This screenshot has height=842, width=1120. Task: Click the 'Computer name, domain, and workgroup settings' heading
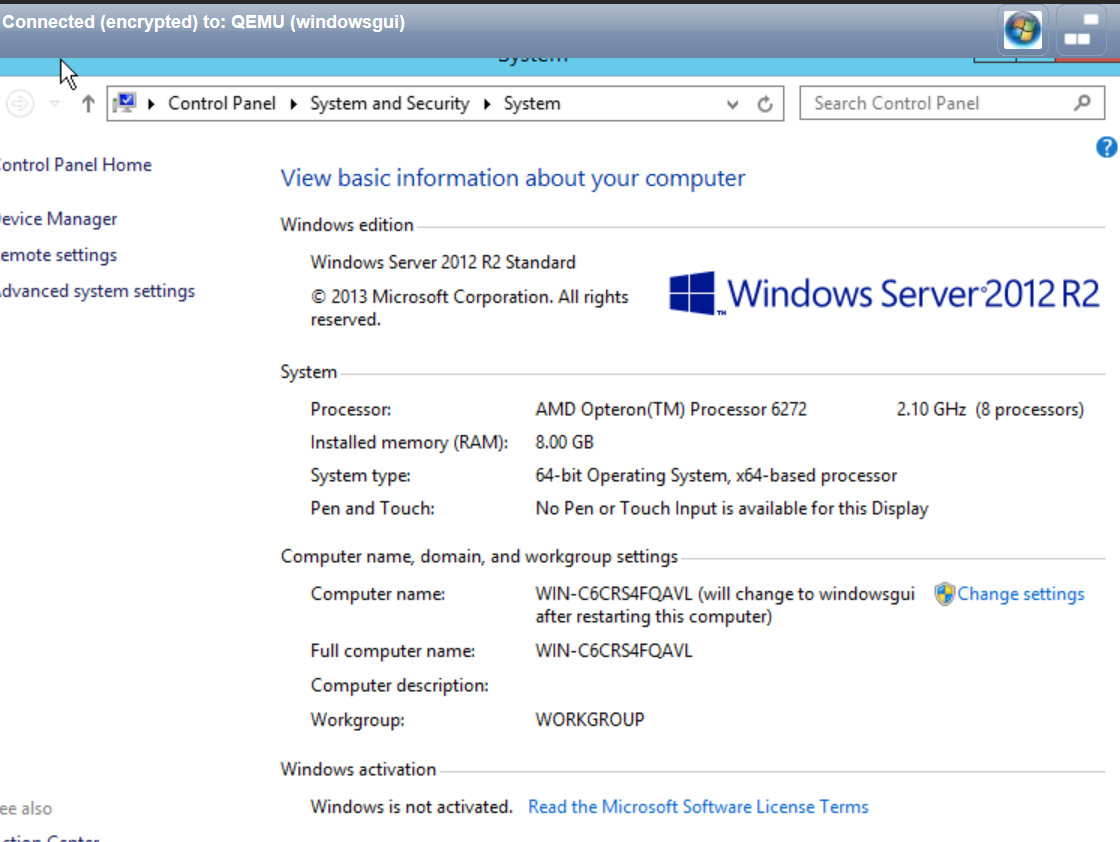pos(479,556)
